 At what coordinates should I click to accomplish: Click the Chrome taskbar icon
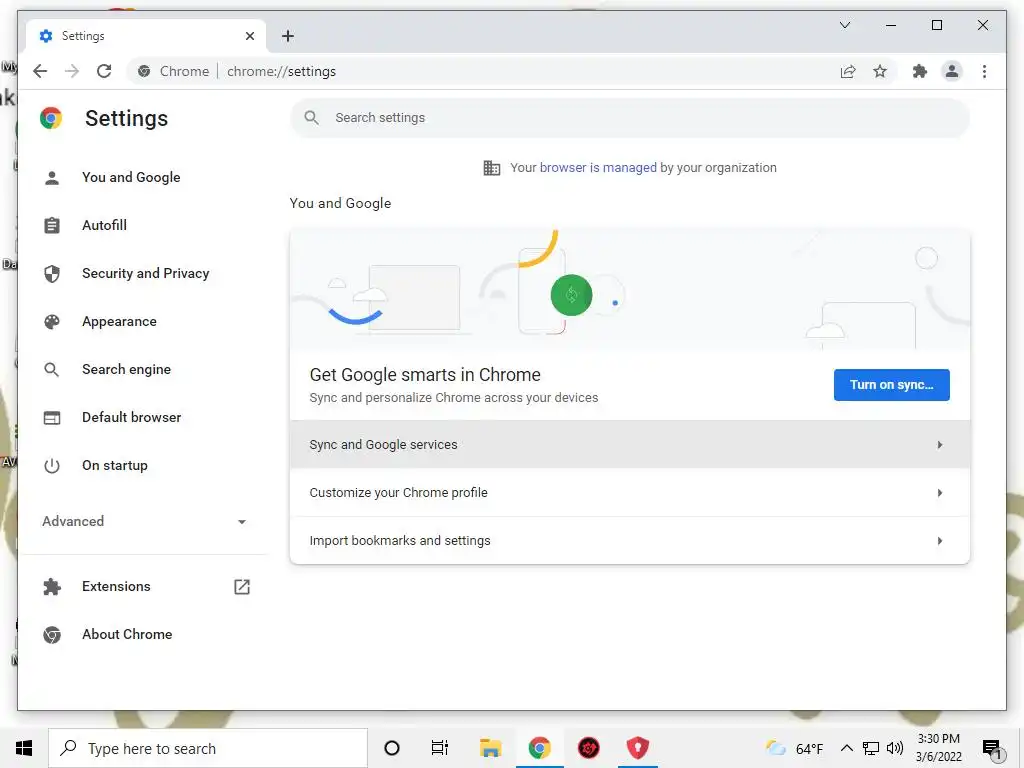point(539,748)
